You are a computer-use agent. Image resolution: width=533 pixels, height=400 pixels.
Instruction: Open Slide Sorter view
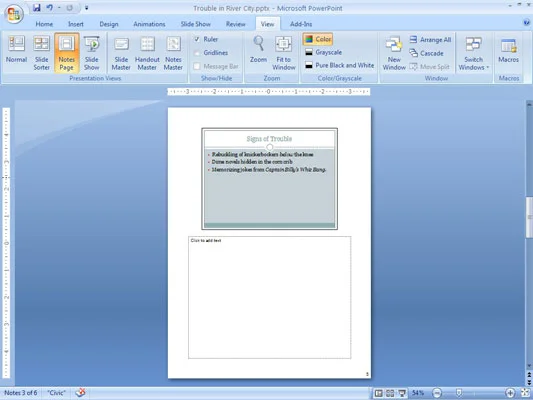click(41, 53)
